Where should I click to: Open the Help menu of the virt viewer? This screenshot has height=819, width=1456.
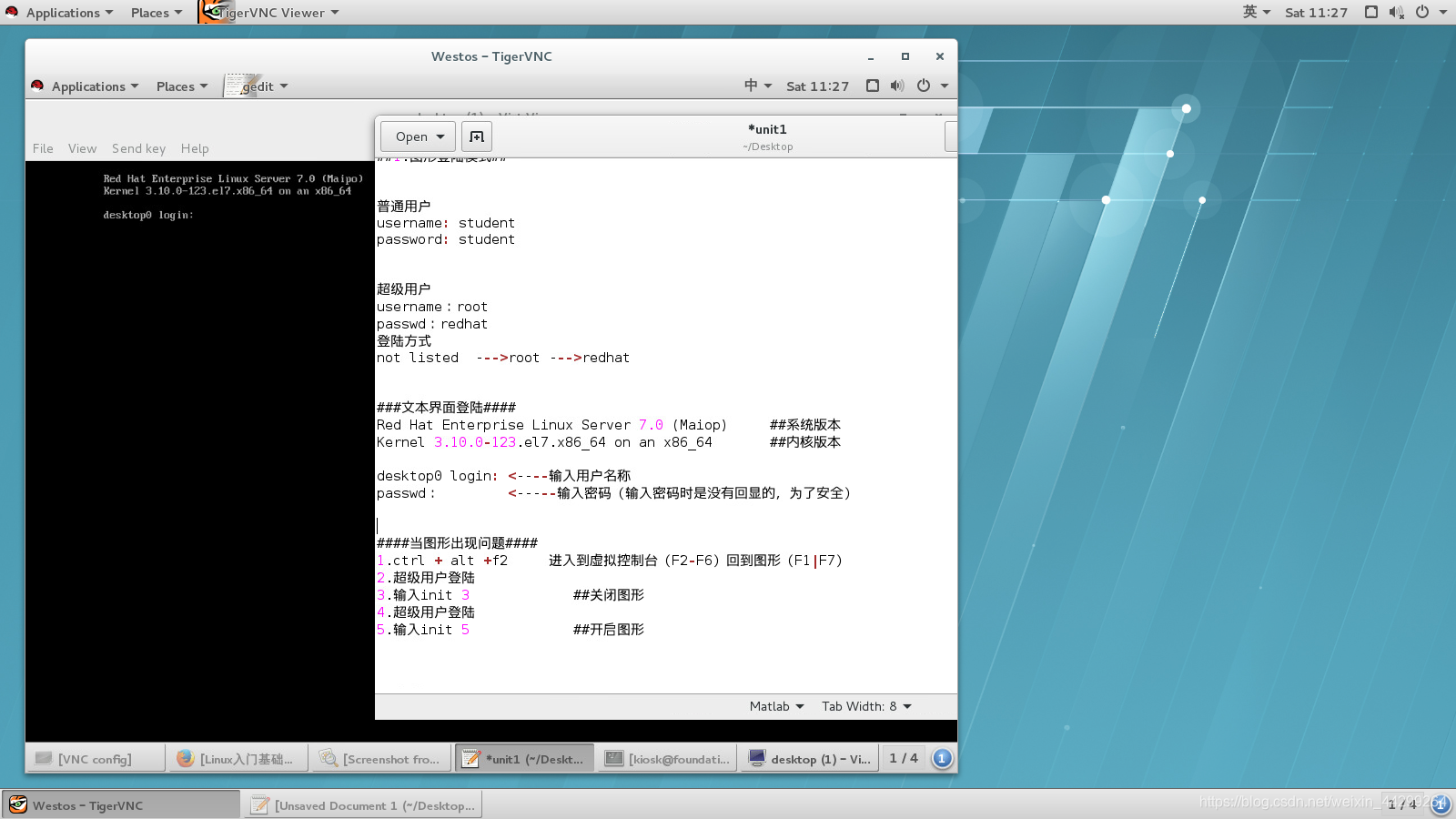[195, 148]
